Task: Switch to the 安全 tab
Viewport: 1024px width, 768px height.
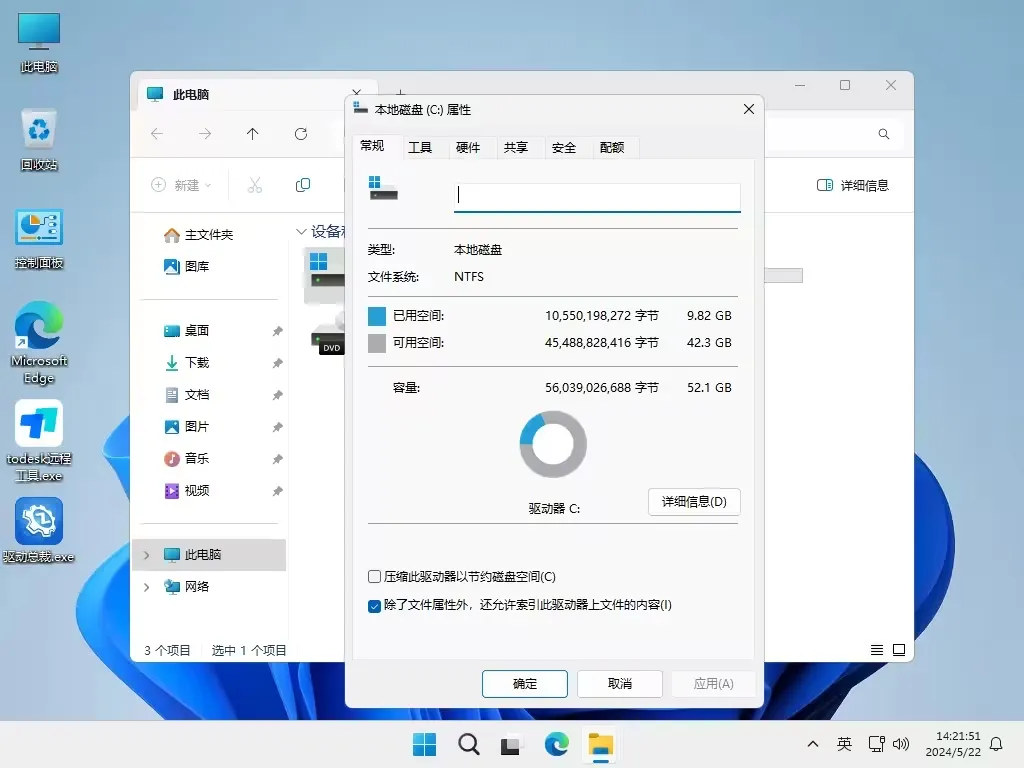Action: click(564, 147)
